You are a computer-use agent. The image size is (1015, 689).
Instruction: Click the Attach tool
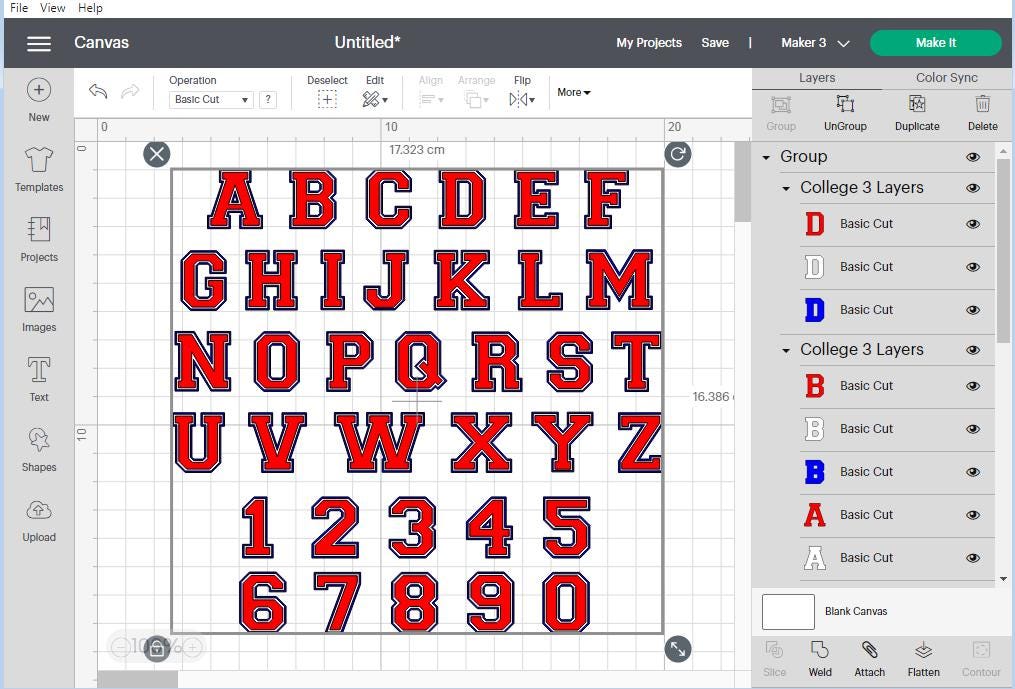869,659
